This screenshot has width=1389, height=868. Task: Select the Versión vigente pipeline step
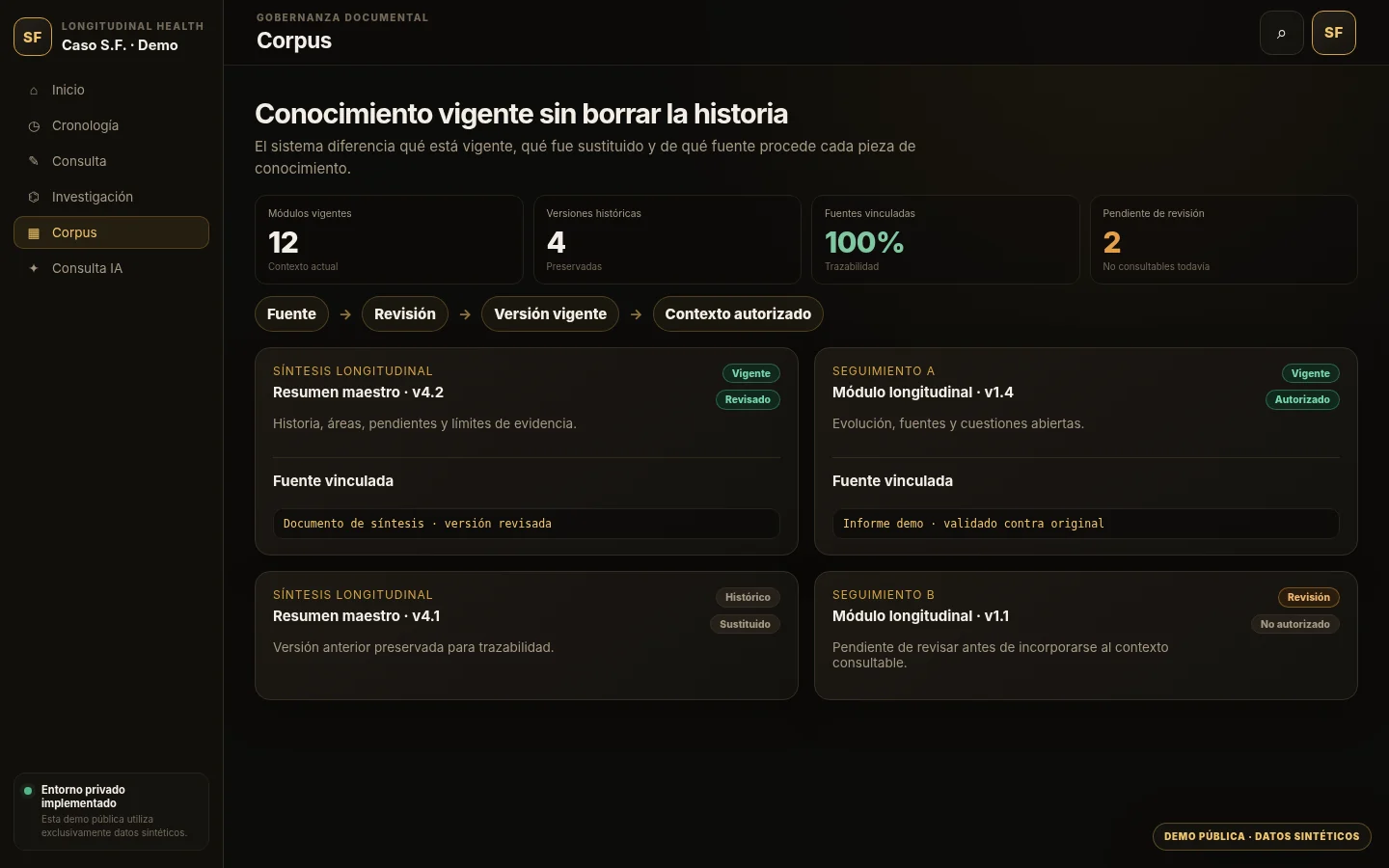551,313
